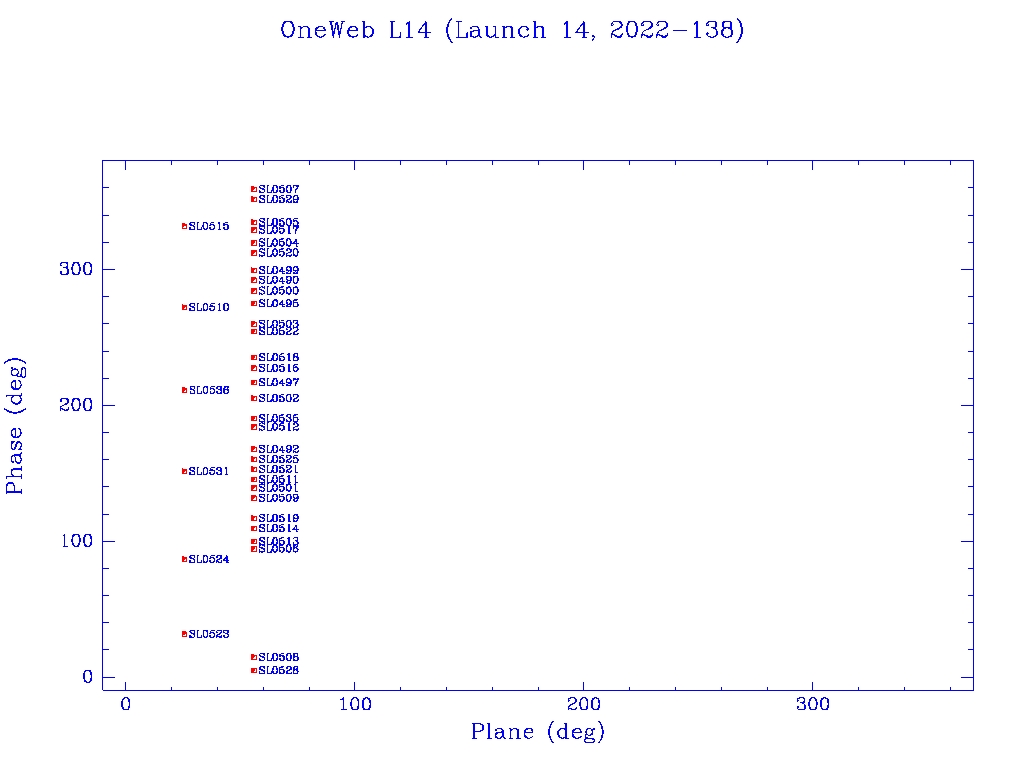1024x768 pixels.
Task: Click the red marker beside SL0523
Action: (x=184, y=634)
